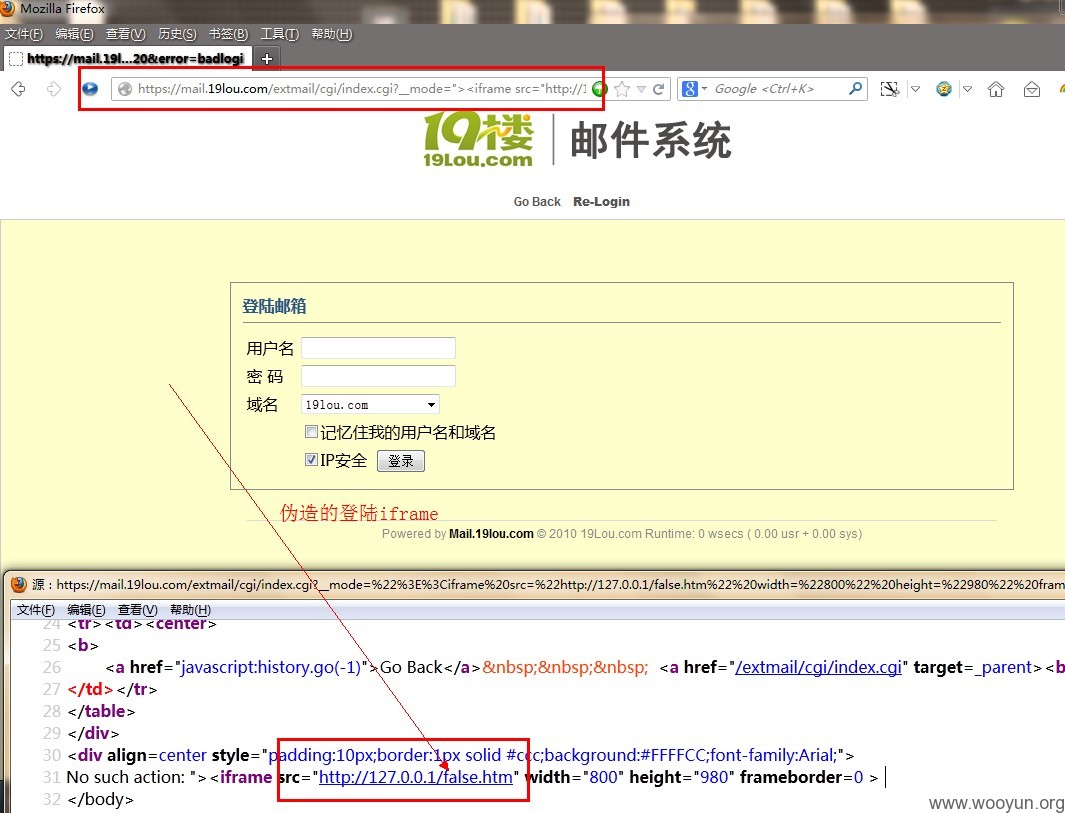Click the </body> line in source
Screen dimensions: 1065x813
[101, 799]
